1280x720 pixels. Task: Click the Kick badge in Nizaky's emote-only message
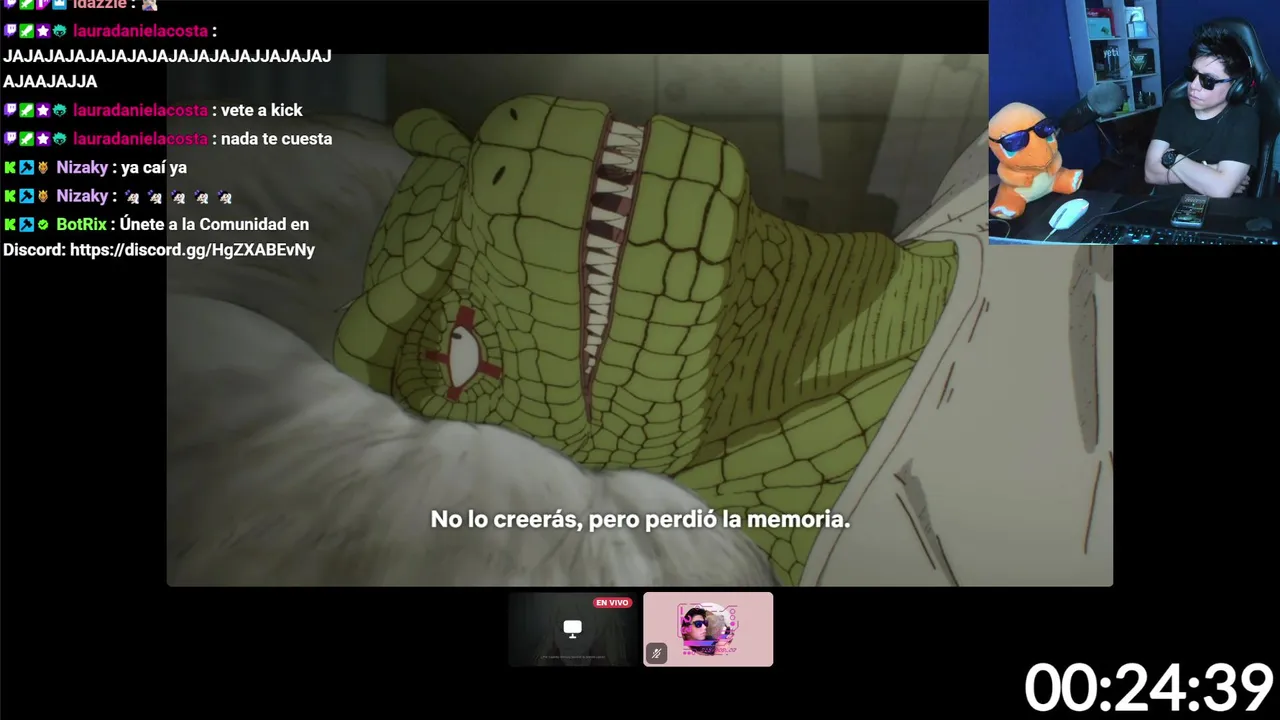11,196
